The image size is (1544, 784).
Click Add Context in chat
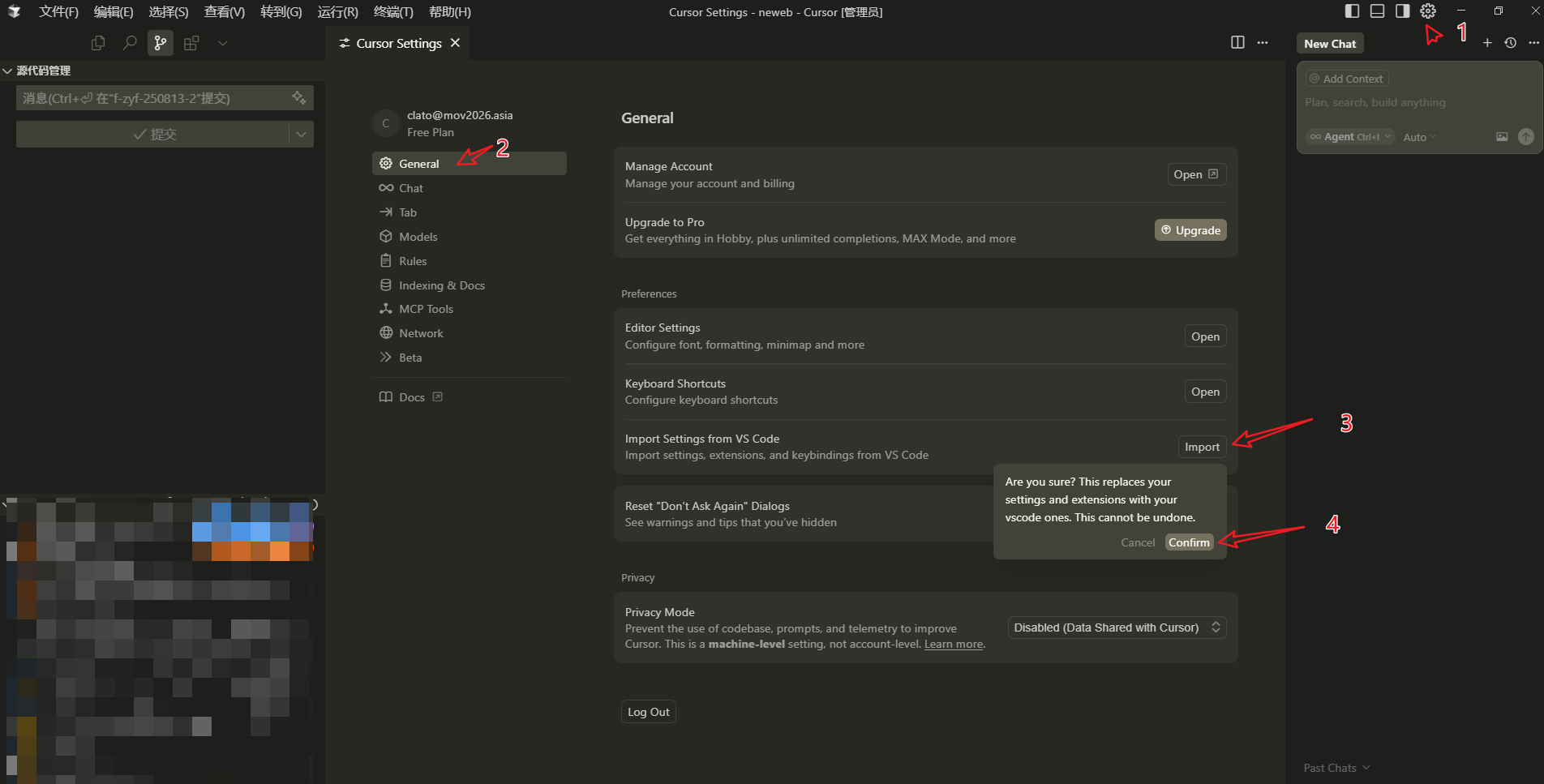tap(1346, 79)
